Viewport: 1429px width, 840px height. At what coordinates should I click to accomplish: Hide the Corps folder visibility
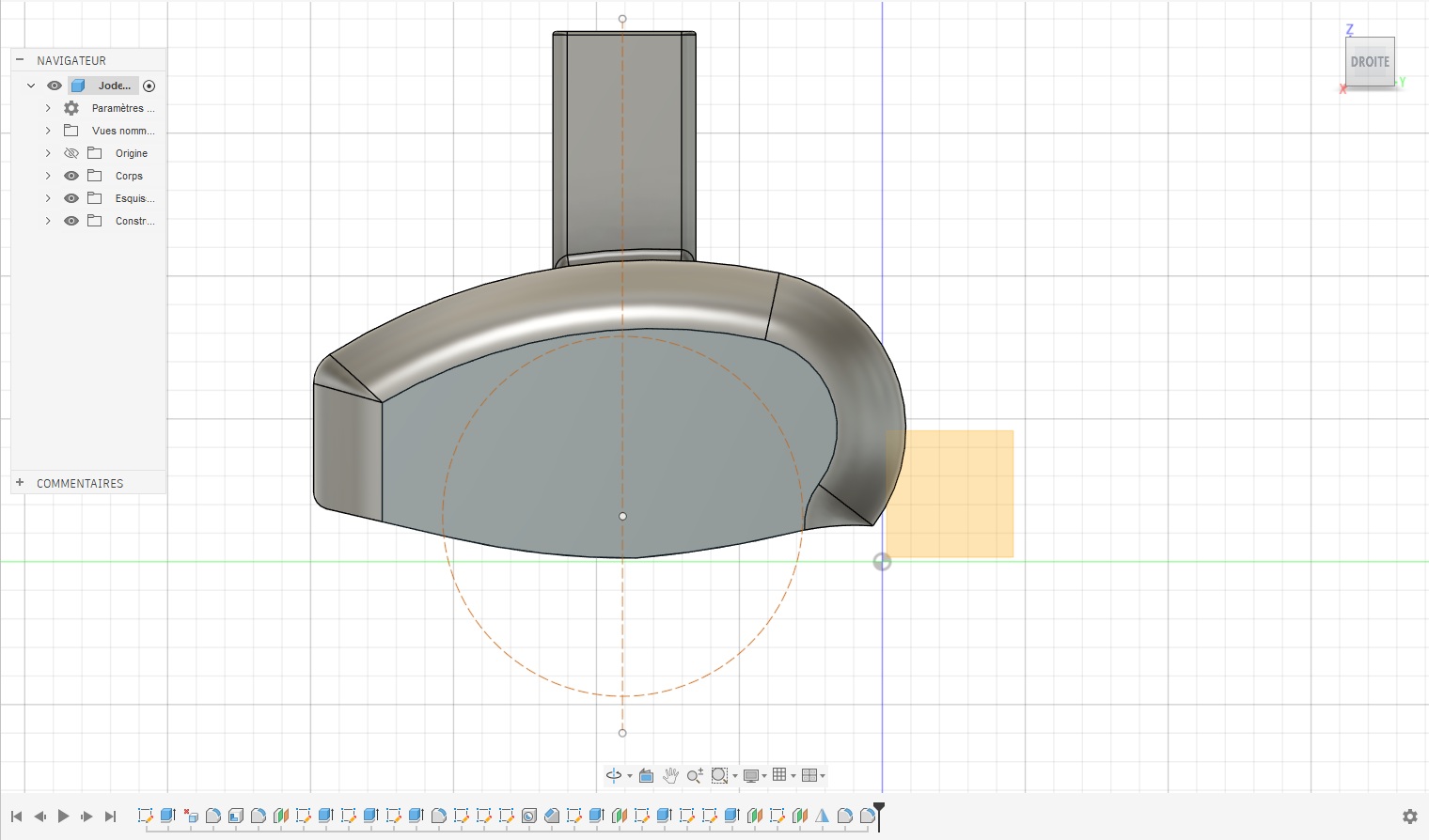pos(71,176)
